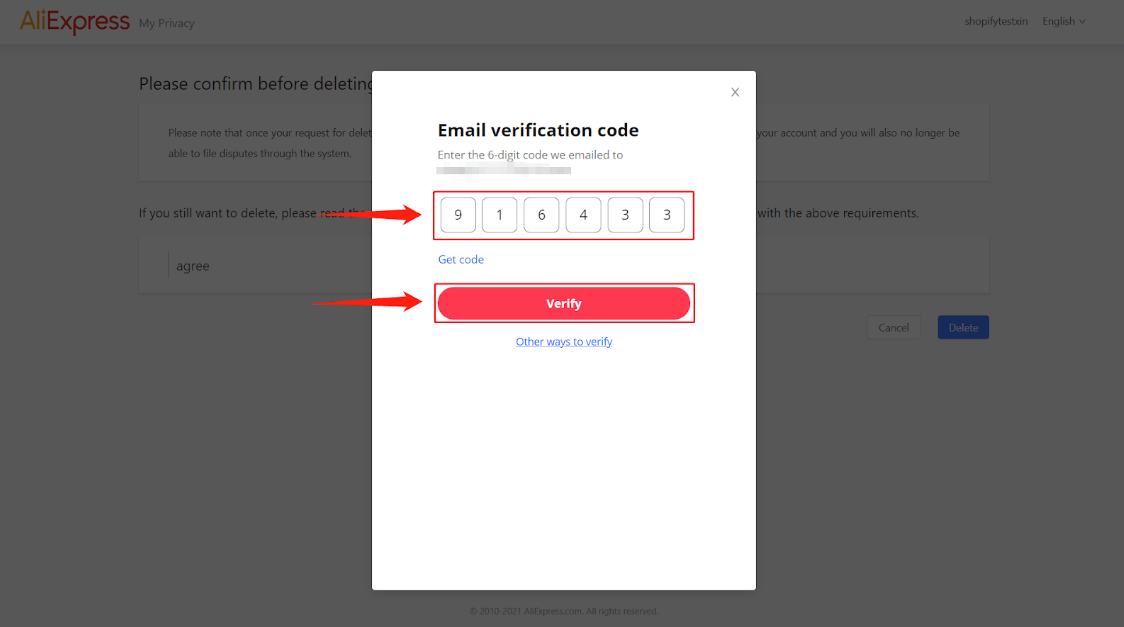Select the second code box containing 1
The height and width of the screenshot is (627, 1124).
[500, 215]
